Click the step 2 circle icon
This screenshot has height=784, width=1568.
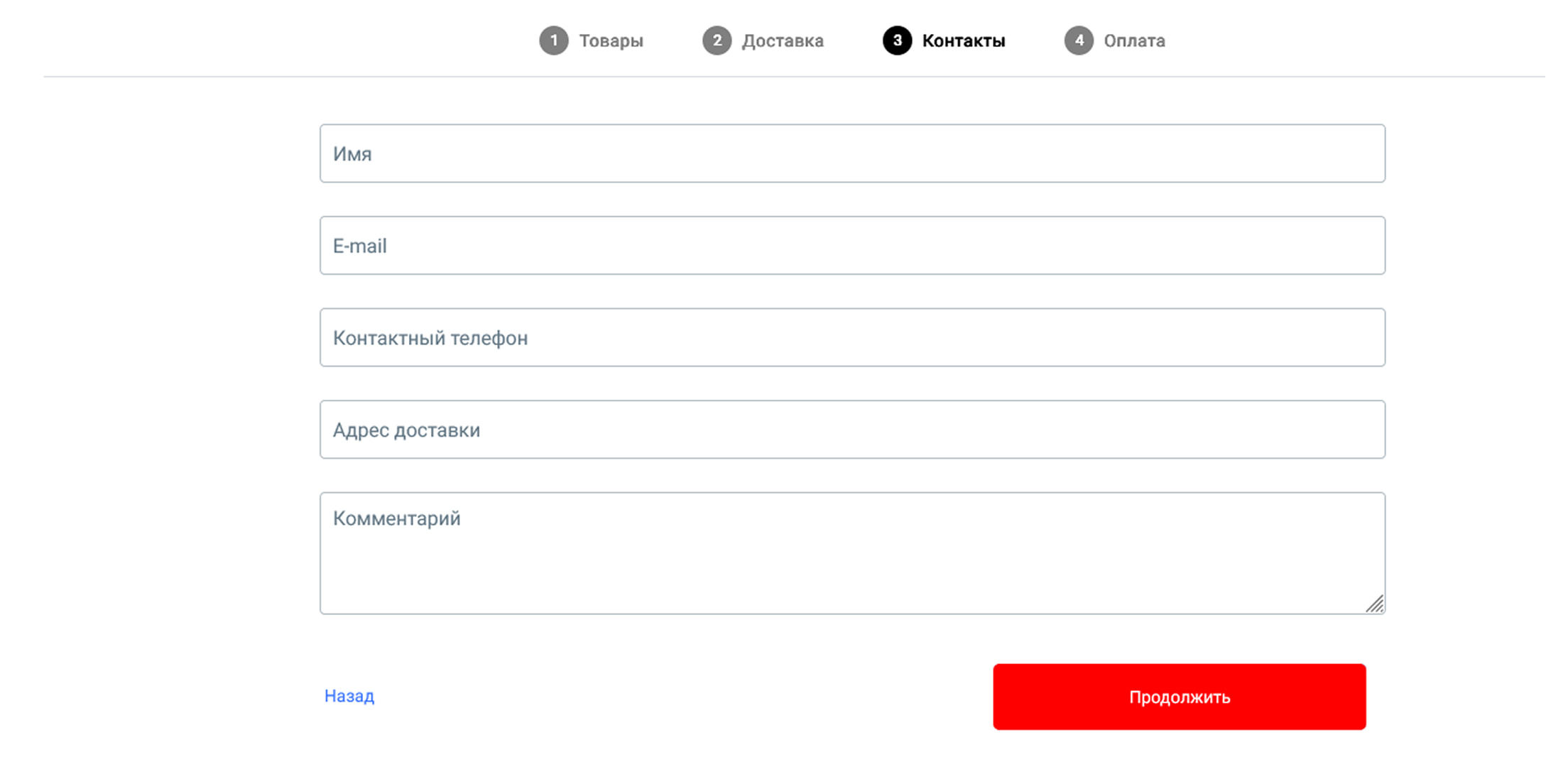[x=717, y=40]
